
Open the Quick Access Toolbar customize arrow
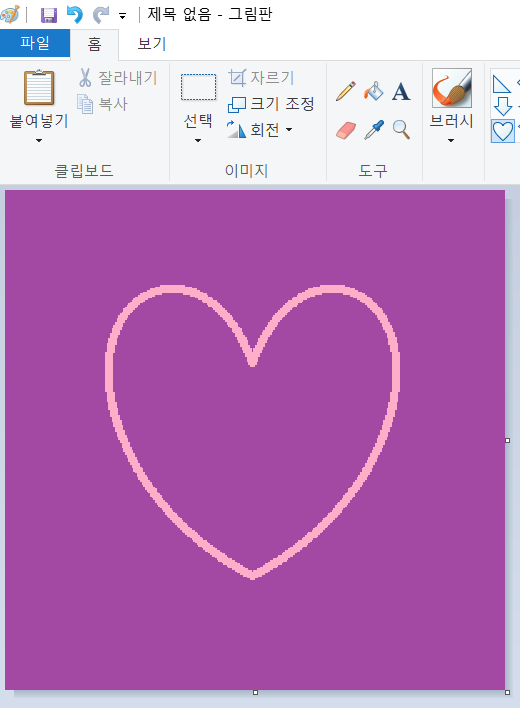click(122, 17)
